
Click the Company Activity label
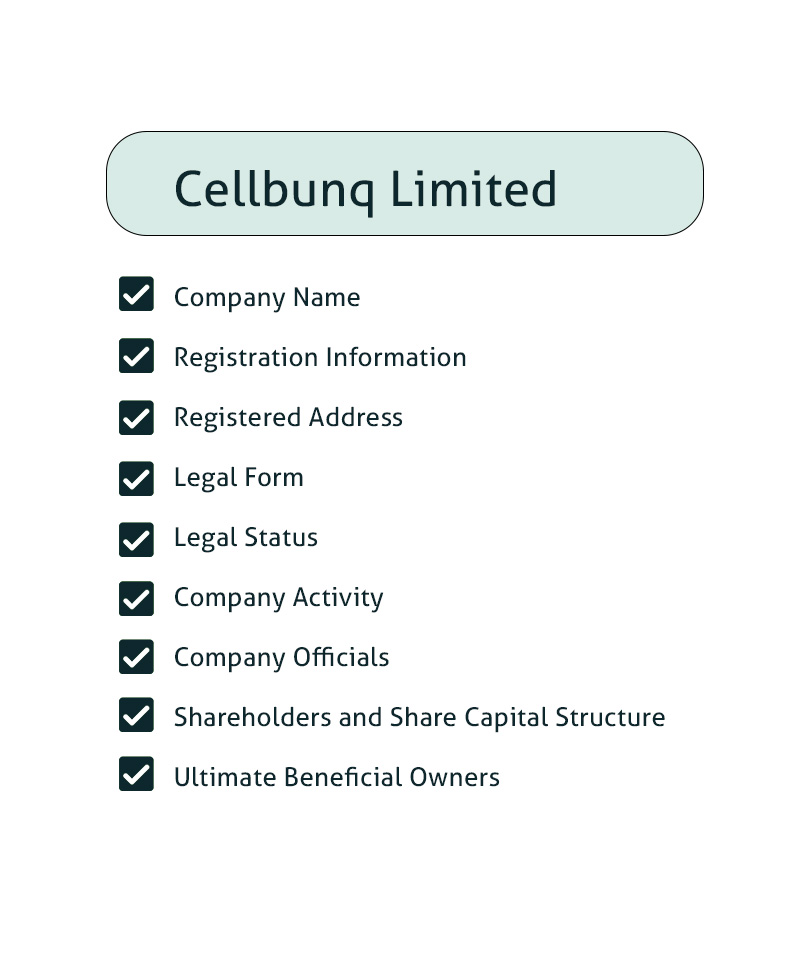pyautogui.click(x=278, y=598)
